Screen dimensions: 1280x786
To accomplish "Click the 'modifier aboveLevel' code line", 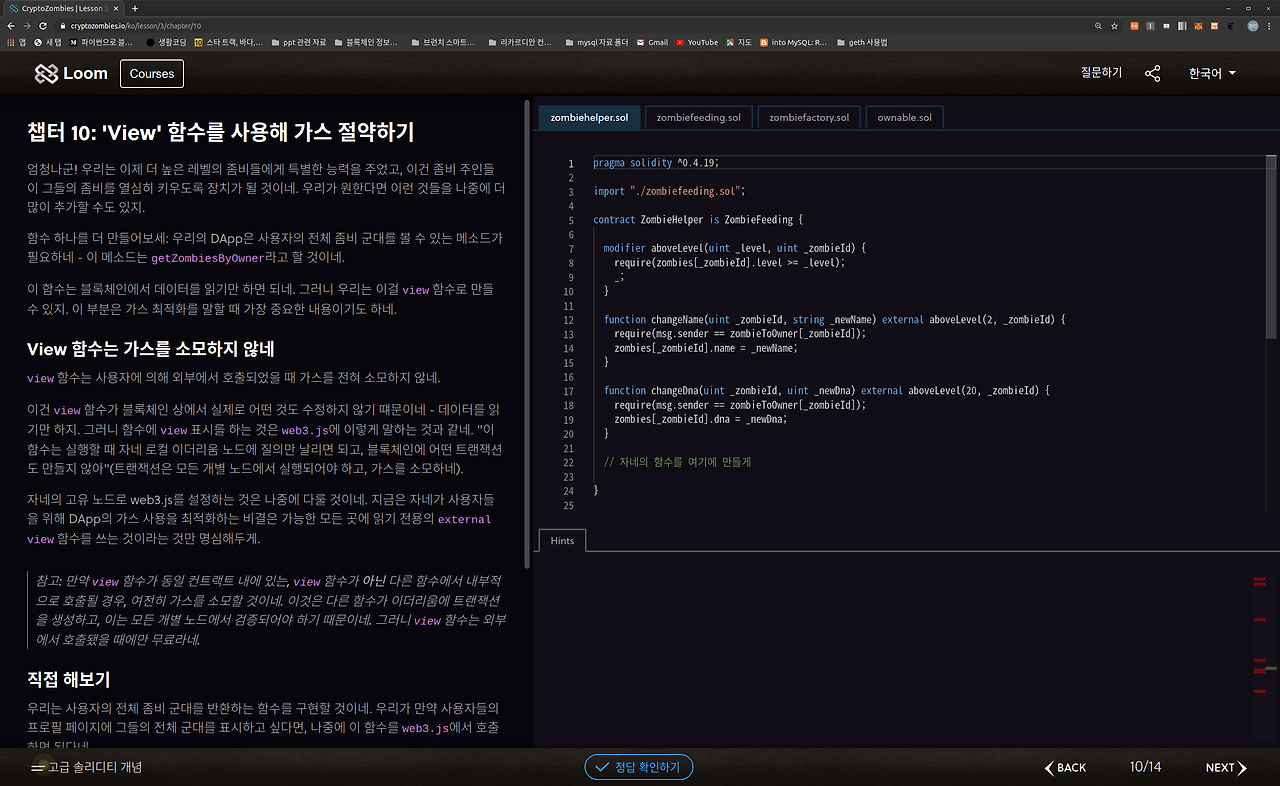I will click(x=735, y=248).
